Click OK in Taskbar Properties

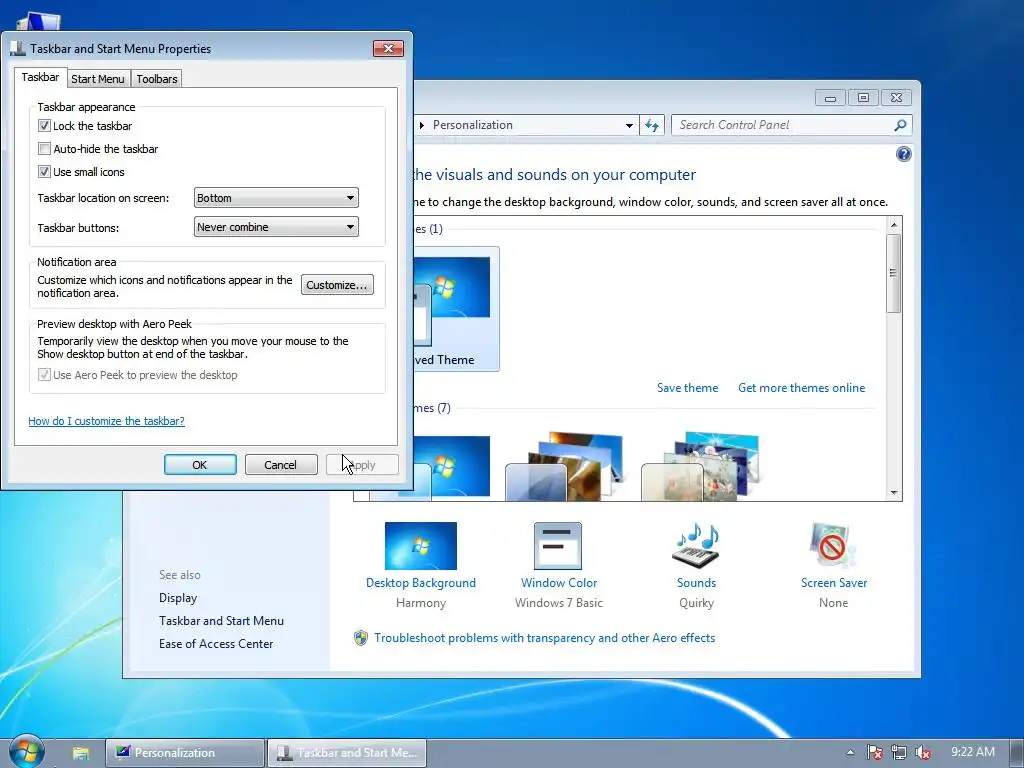click(x=200, y=464)
